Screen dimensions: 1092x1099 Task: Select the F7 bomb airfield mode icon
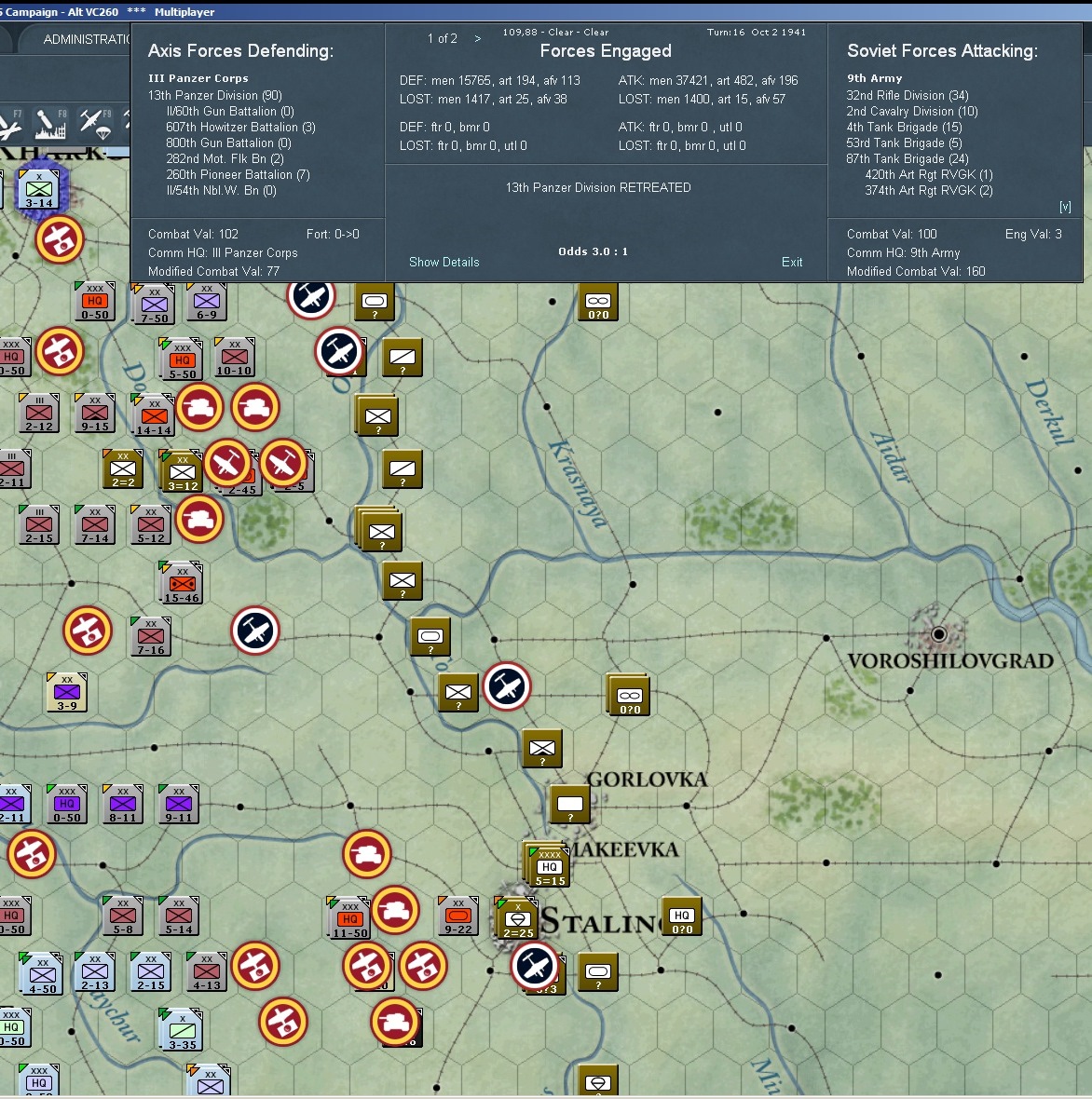(x=10, y=124)
